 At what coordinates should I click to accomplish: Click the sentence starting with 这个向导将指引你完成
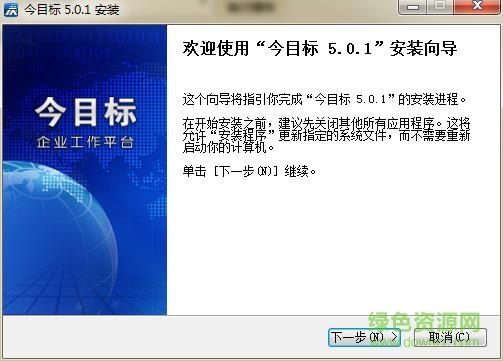(324, 99)
